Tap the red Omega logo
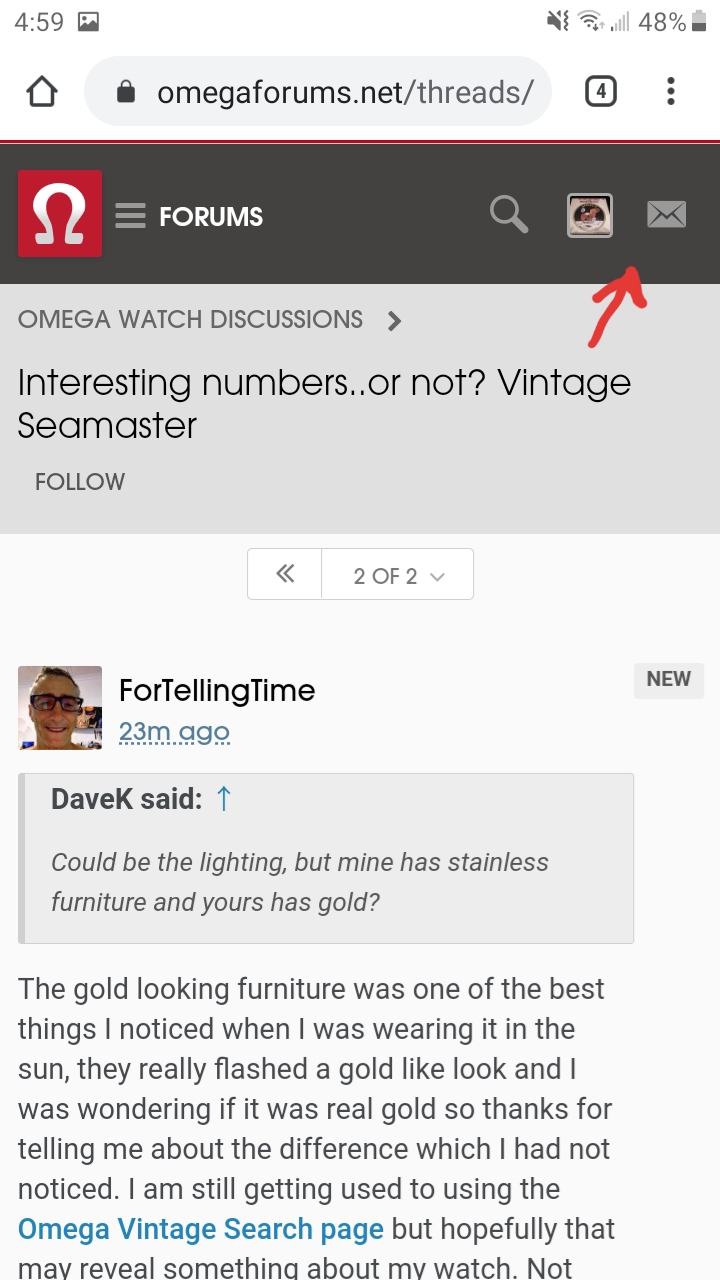Viewport: 720px width, 1280px height. (x=60, y=214)
